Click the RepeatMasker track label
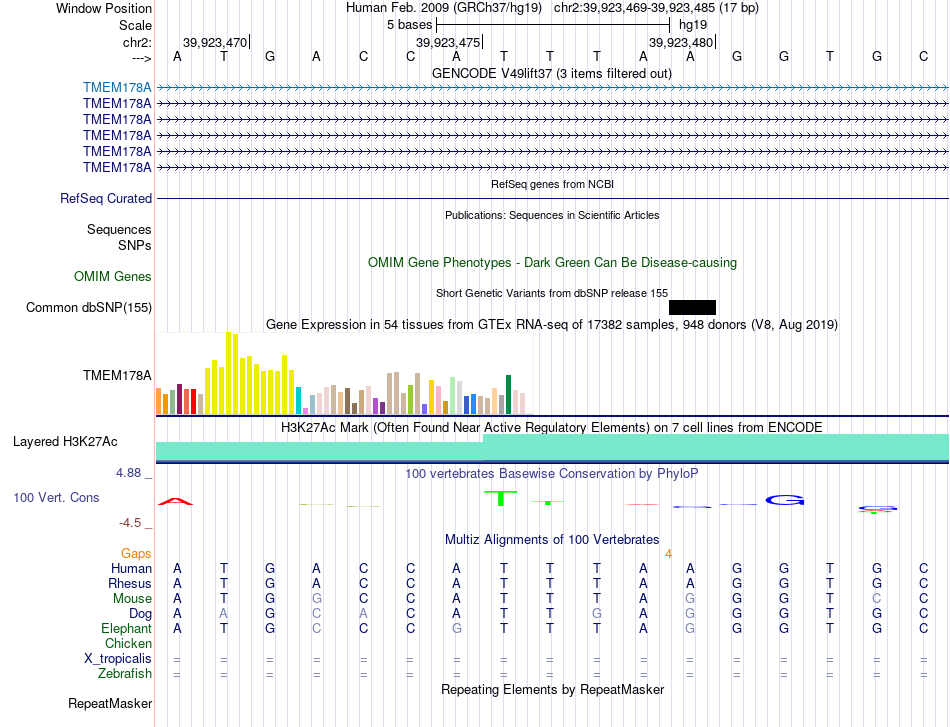The width and height of the screenshot is (950, 727). tap(110, 703)
